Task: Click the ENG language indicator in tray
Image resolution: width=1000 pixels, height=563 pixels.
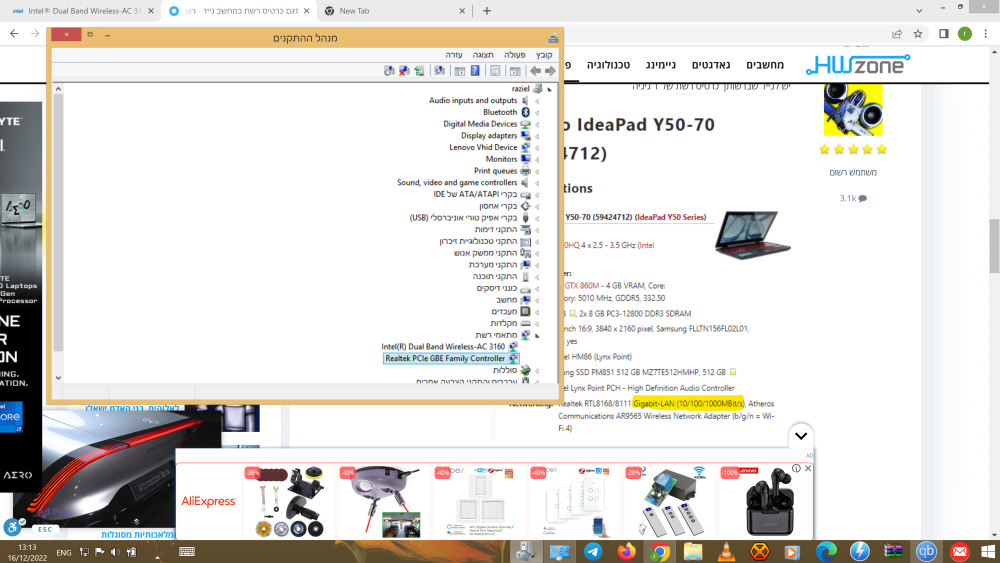Action: (64, 553)
